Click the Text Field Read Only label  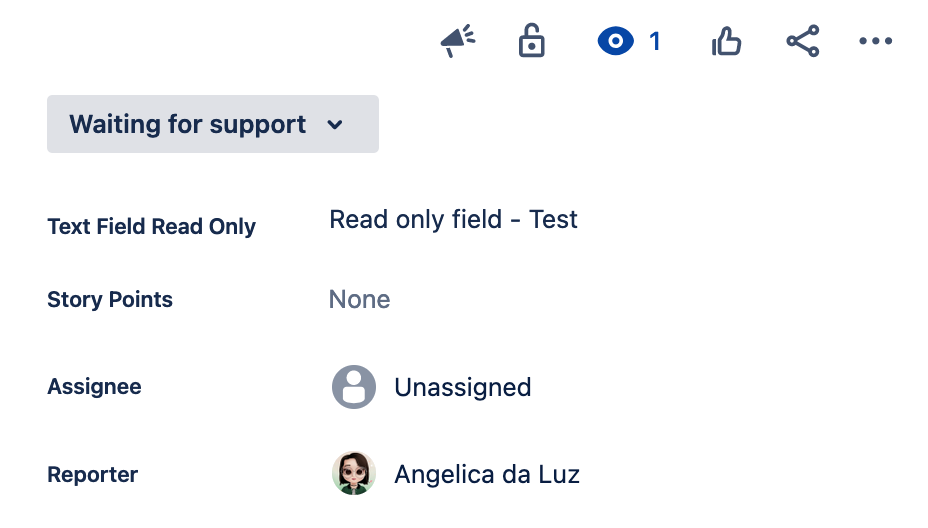pos(151,227)
